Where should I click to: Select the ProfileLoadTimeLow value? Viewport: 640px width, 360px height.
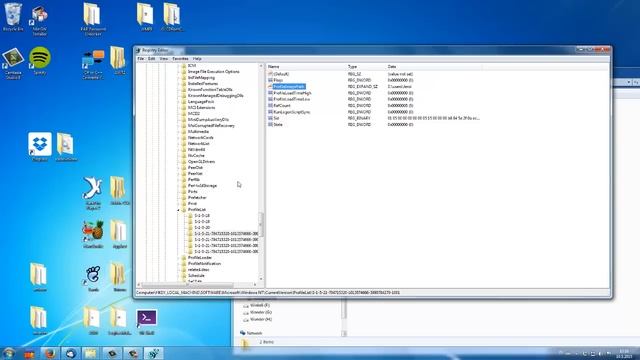[x=291, y=99]
